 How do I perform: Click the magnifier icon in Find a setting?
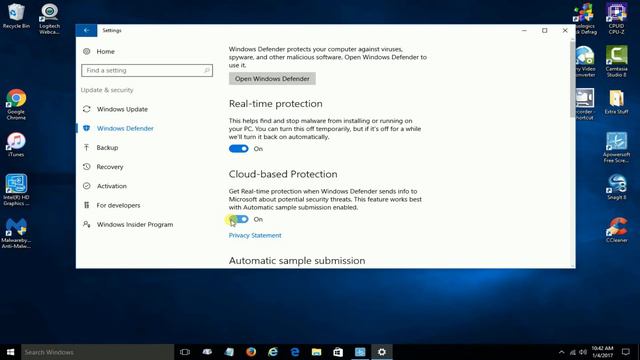coord(207,70)
